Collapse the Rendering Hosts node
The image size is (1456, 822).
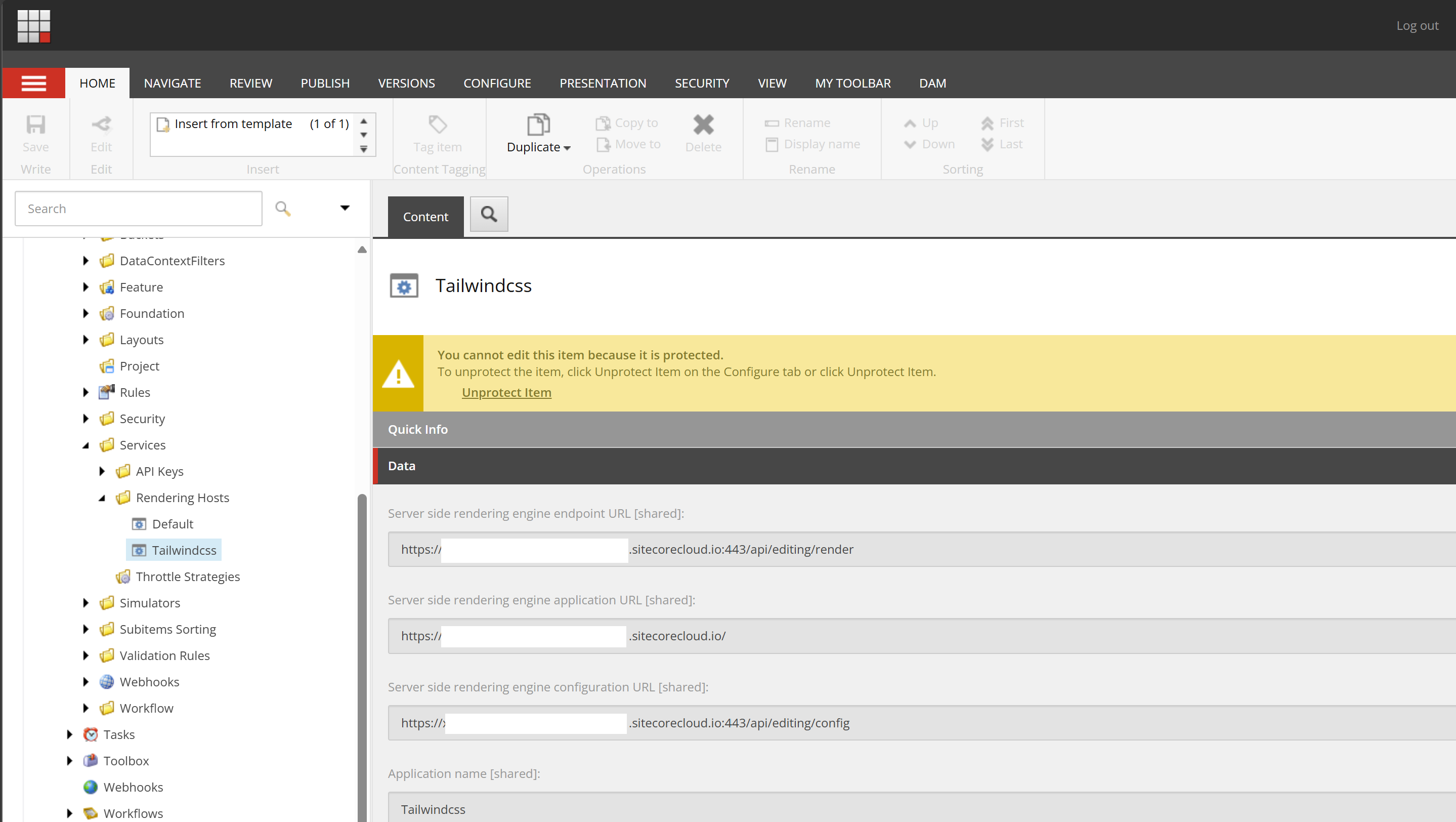click(x=102, y=498)
